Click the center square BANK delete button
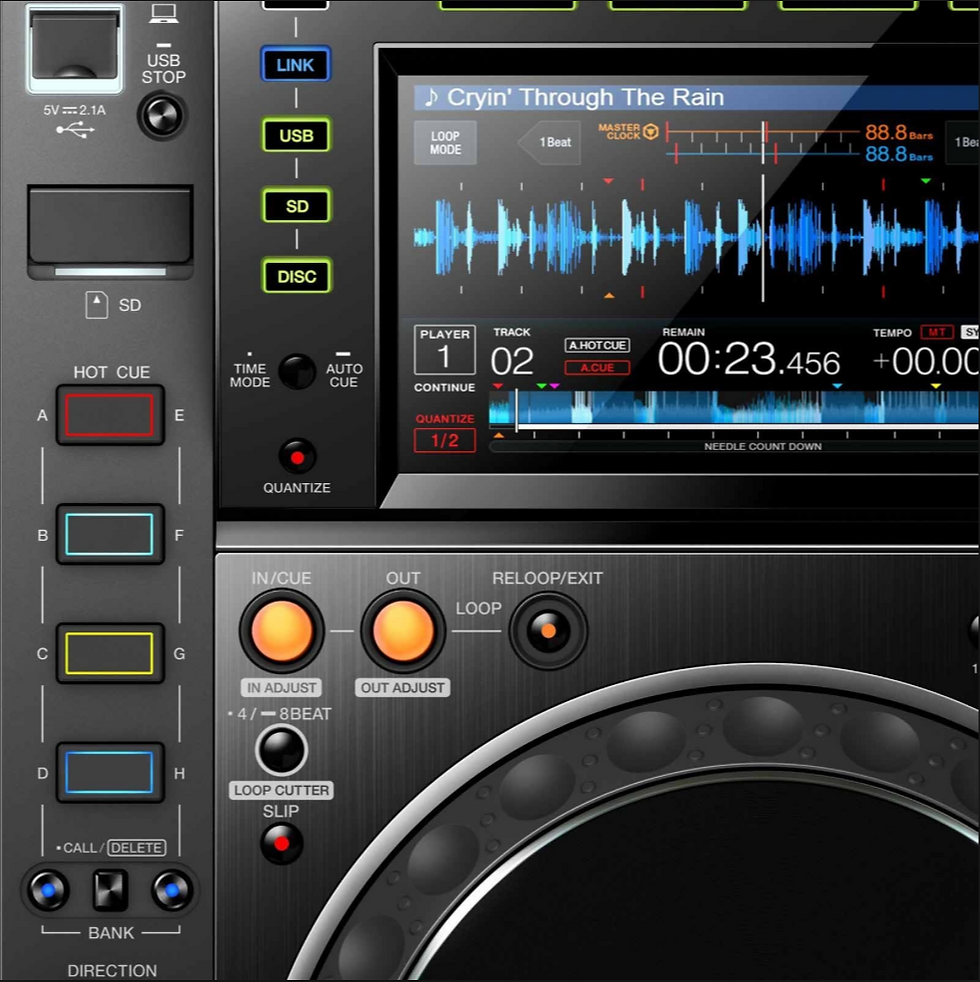980x982 pixels. click(110, 890)
